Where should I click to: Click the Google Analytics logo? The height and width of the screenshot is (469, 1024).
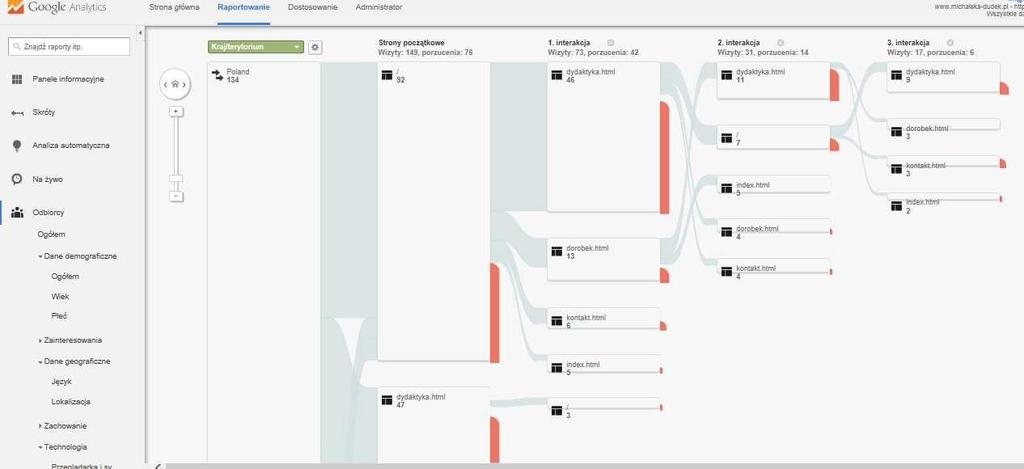(58, 8)
